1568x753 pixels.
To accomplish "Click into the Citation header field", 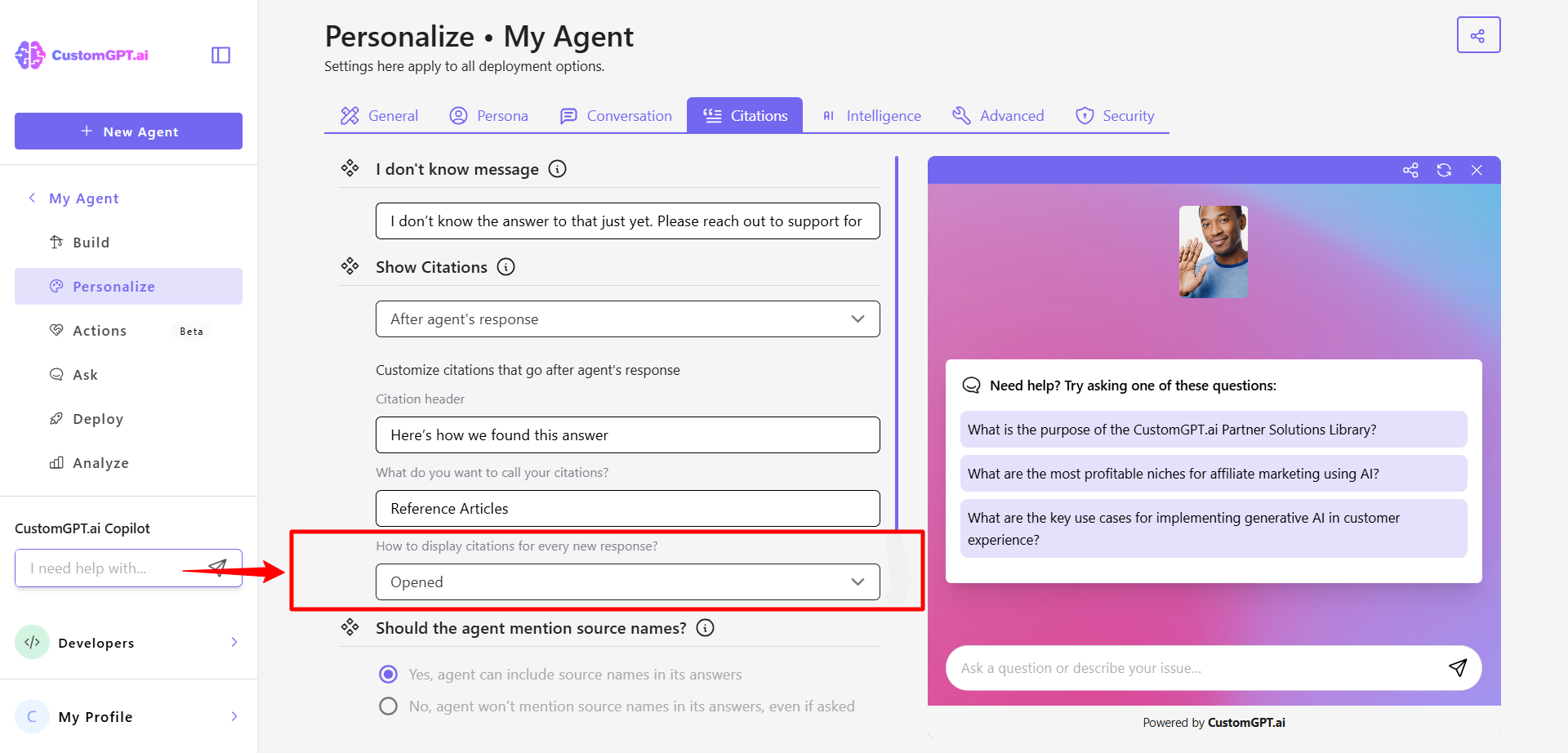I will point(627,434).
